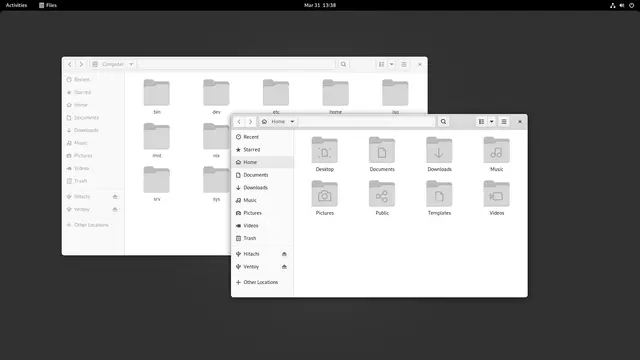Select Music in Computer window sidebar
640x360 pixels.
pyautogui.click(x=93, y=143)
